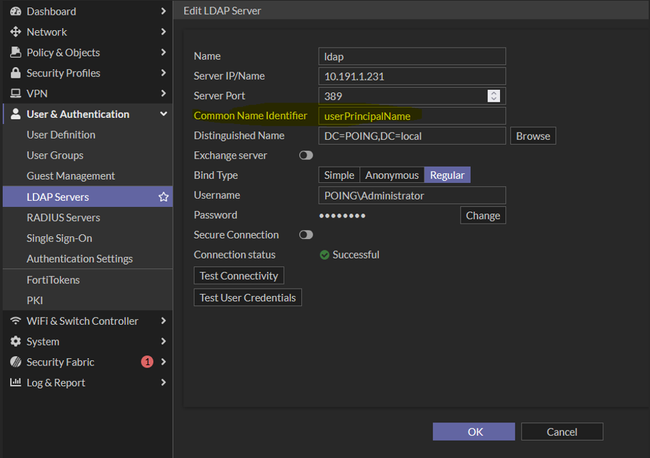Select the Simple bind type
Viewport: 650px width, 458px height.
tap(338, 175)
